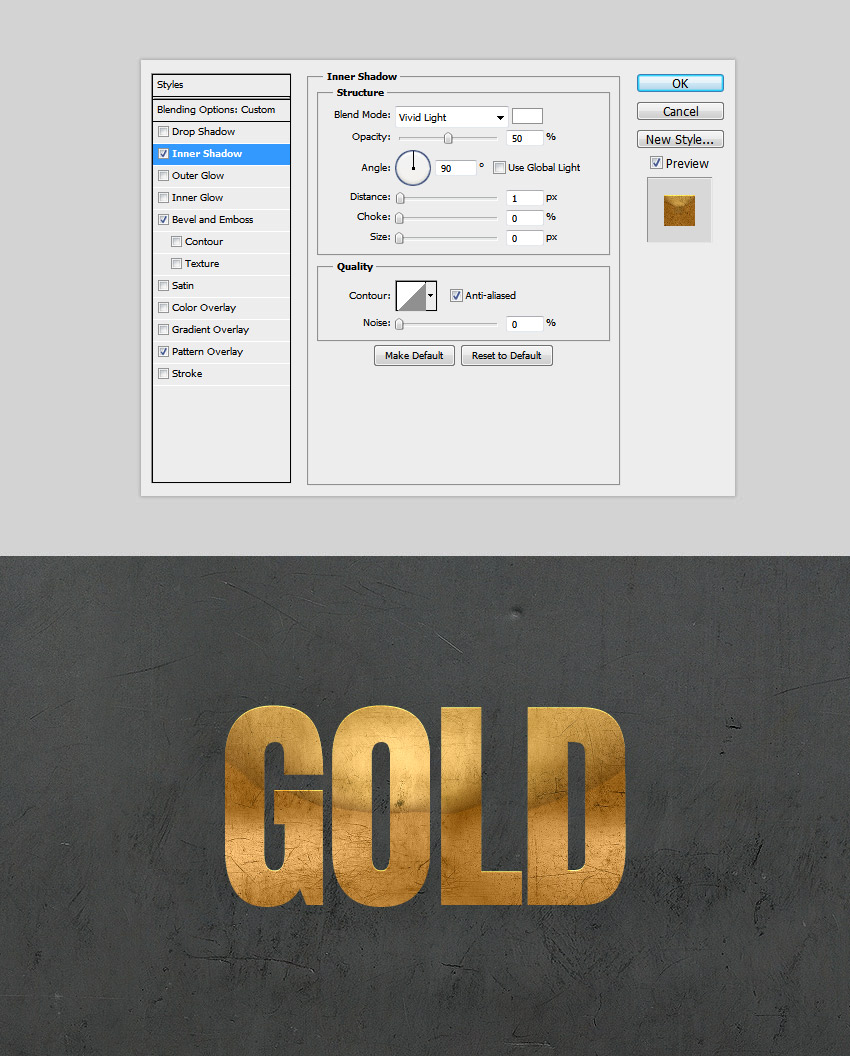Click the Inner Shadow color swatch
850x1056 pixels.
(x=527, y=115)
